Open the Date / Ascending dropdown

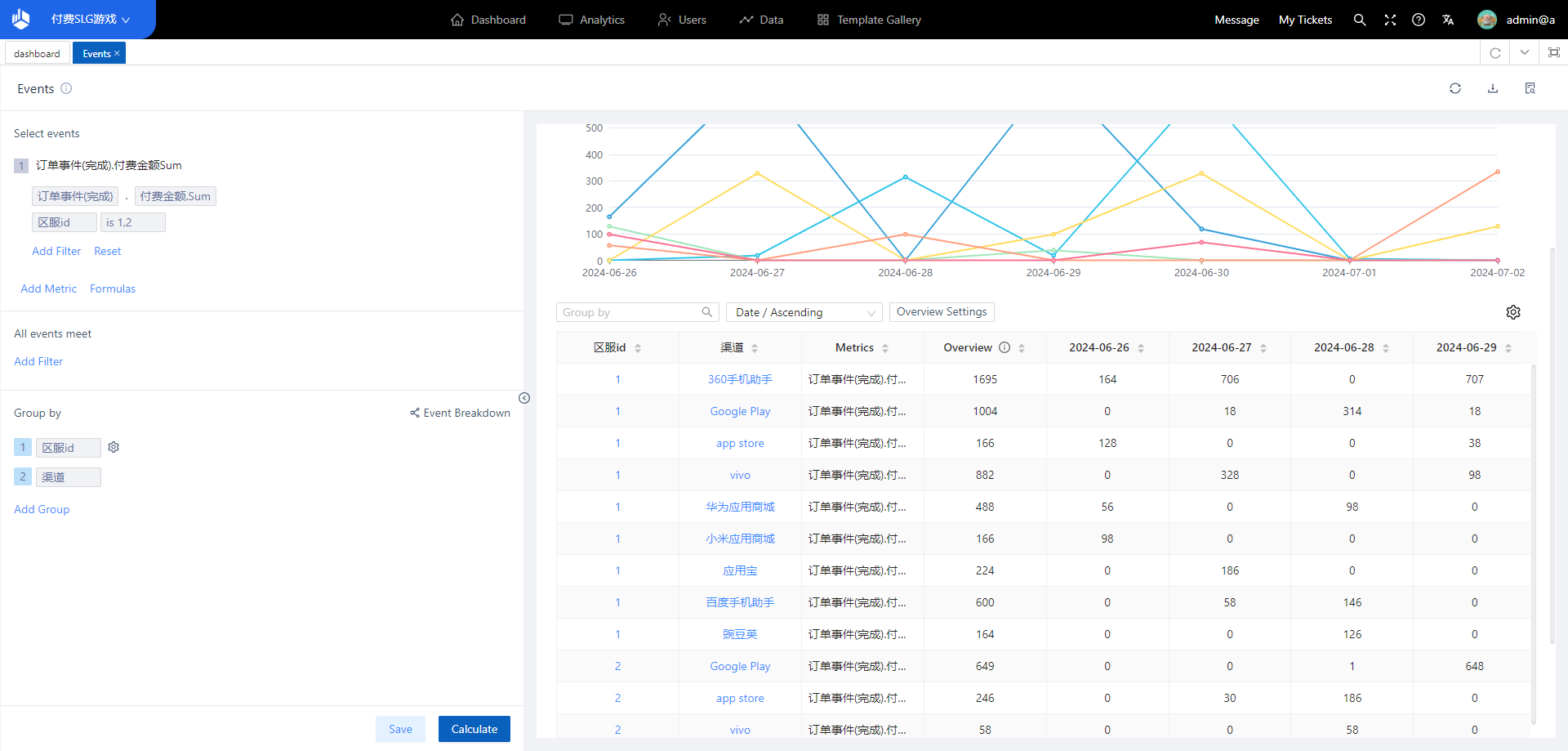[x=804, y=312]
